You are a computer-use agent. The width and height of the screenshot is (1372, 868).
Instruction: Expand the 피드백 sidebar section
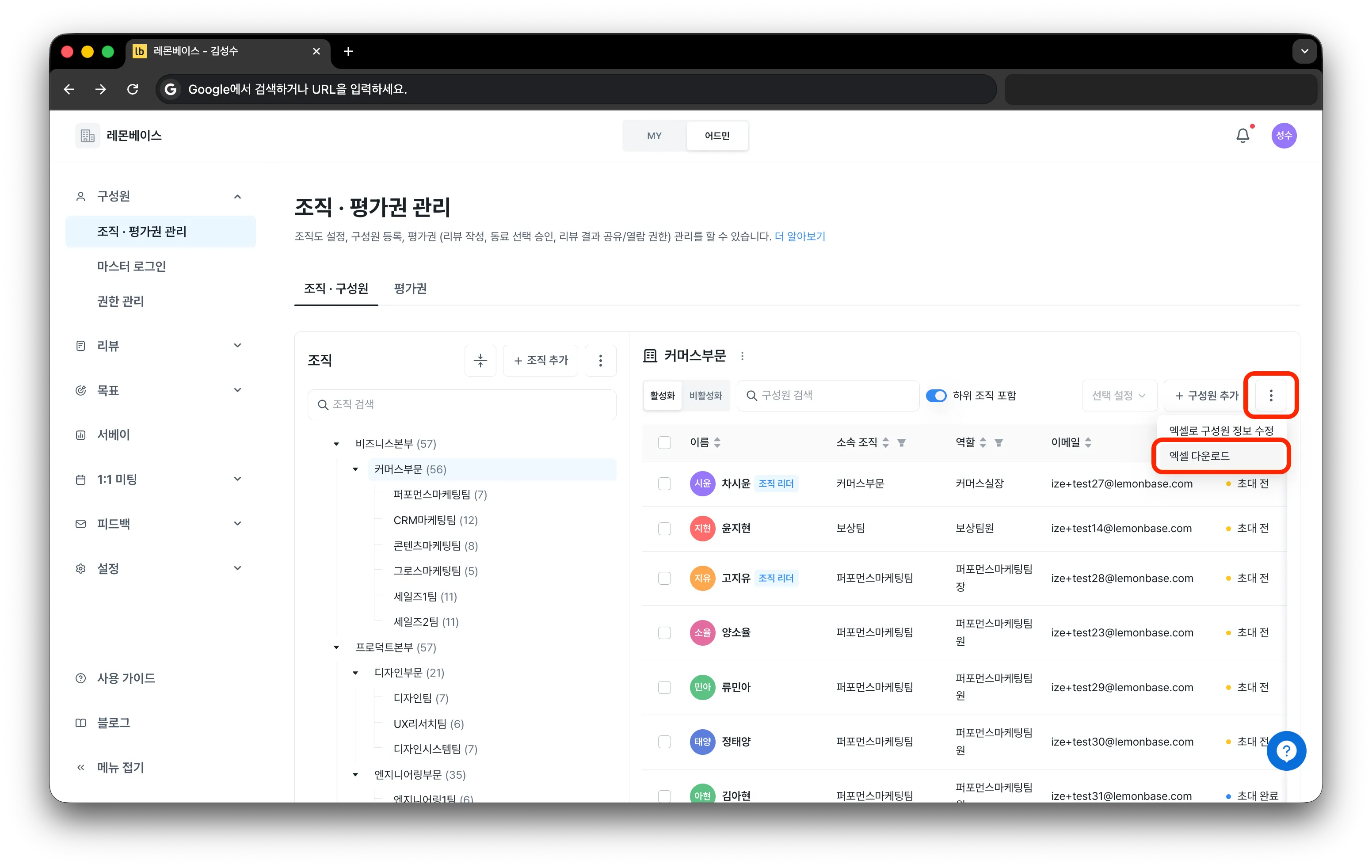pyautogui.click(x=238, y=523)
